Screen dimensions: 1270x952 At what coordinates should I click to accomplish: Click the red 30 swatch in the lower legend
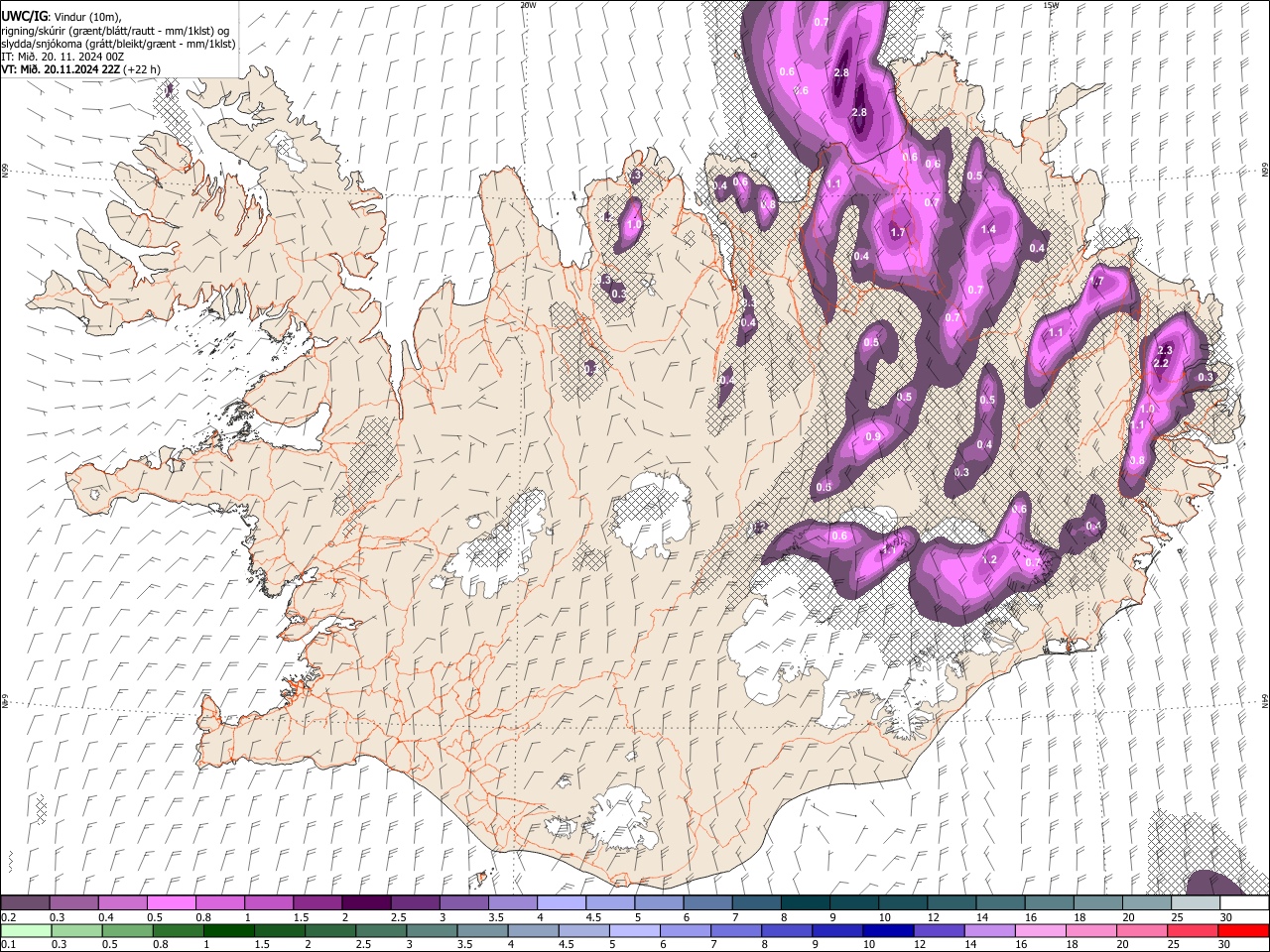[x=1243, y=930]
